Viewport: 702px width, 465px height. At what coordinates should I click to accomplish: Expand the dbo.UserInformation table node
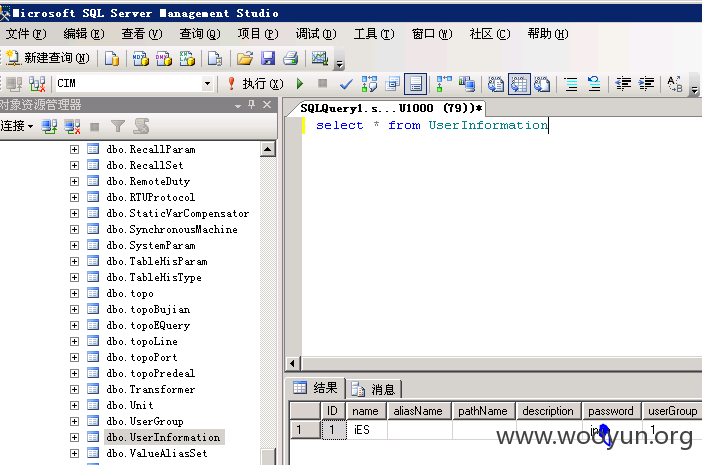coord(74,438)
